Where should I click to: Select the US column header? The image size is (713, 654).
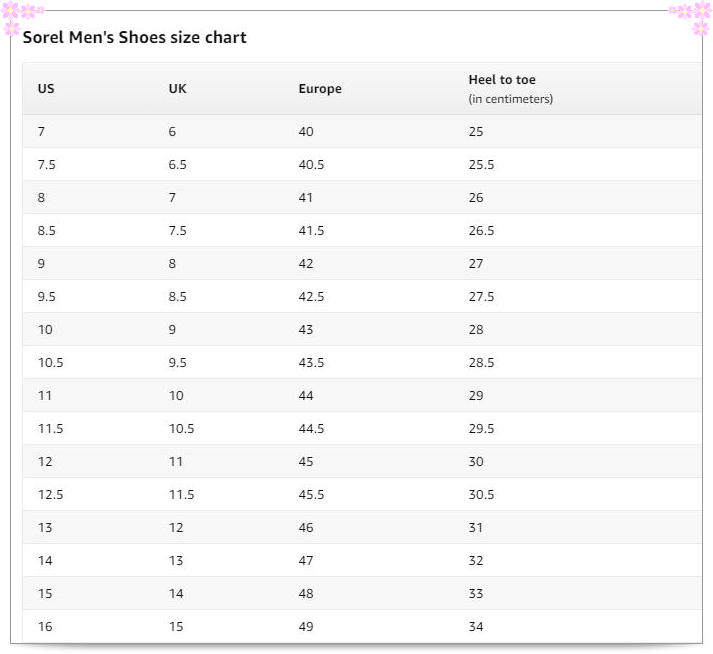[x=46, y=89]
